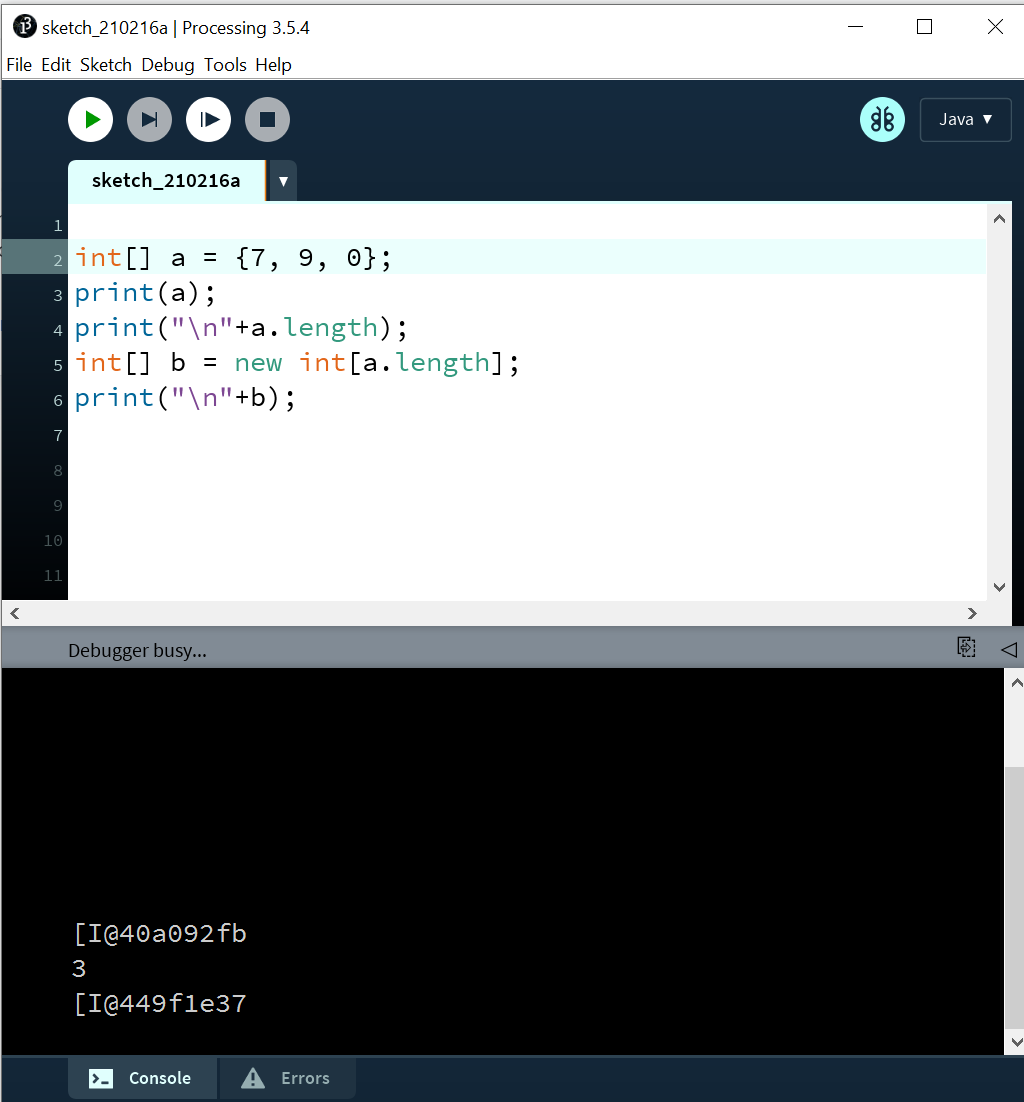Stop the running sketch
This screenshot has width=1024, height=1102.
point(267,119)
